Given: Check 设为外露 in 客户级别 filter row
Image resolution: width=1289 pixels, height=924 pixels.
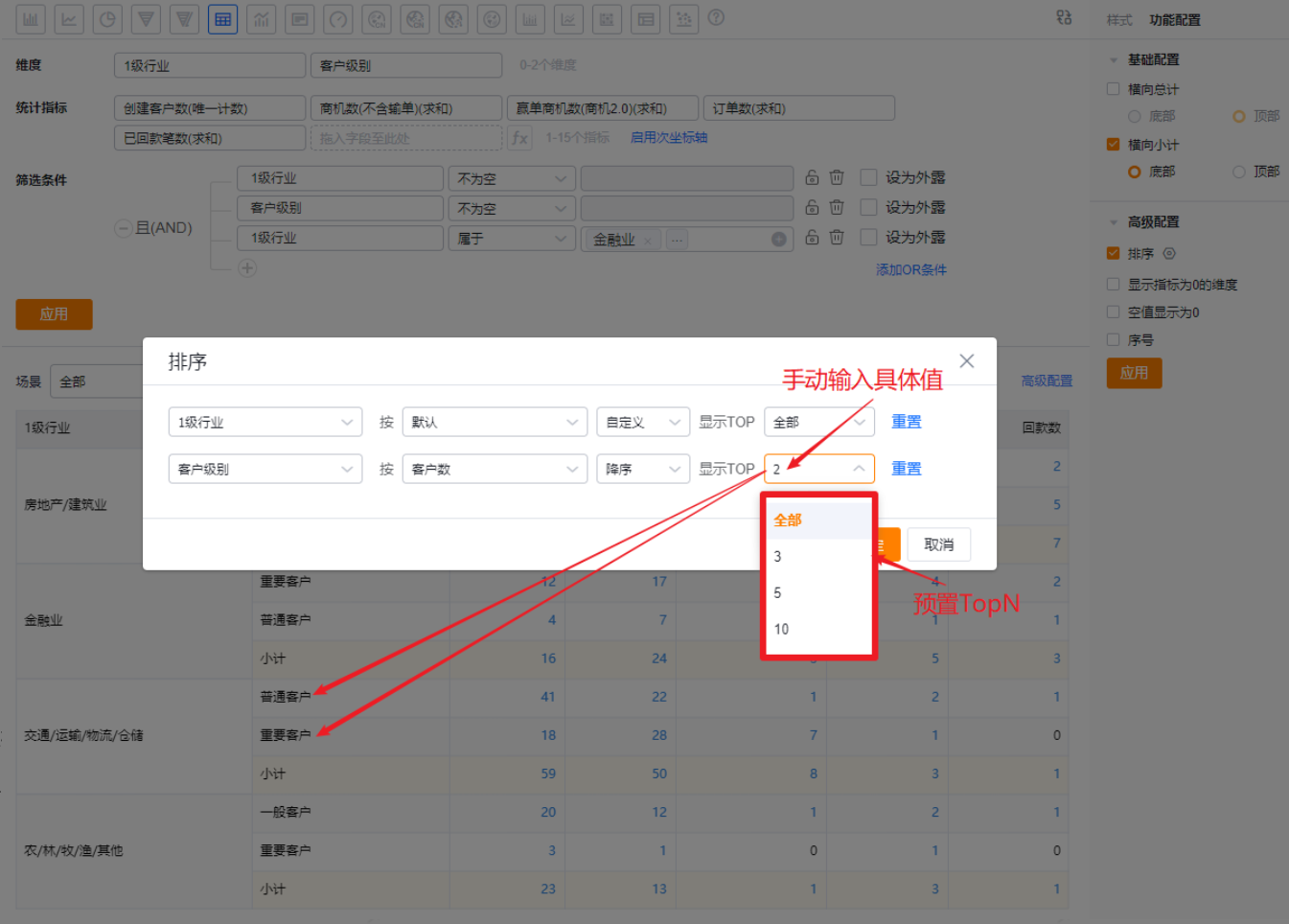Looking at the screenshot, I should click(869, 207).
